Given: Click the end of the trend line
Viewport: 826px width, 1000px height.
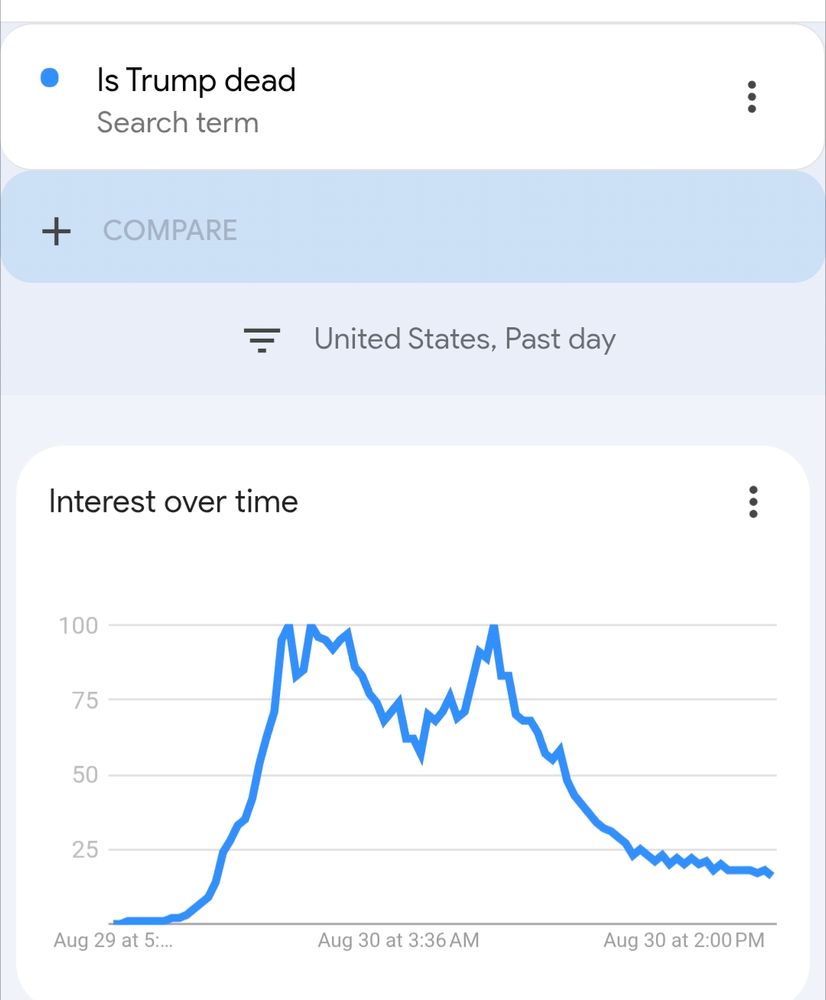Looking at the screenshot, I should point(771,874).
